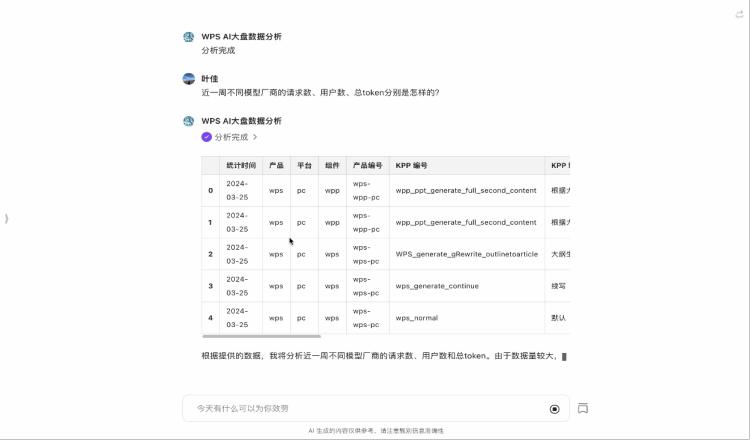The height and width of the screenshot is (440, 750).
Task: Open the bookmark icon beside the input box
Action: click(583, 408)
